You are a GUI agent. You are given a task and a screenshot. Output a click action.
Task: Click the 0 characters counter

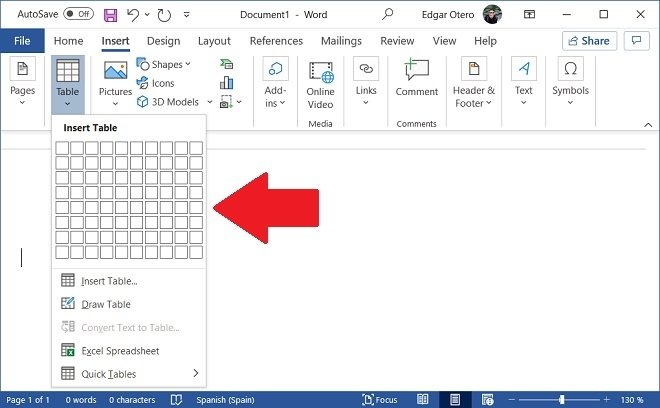132,400
